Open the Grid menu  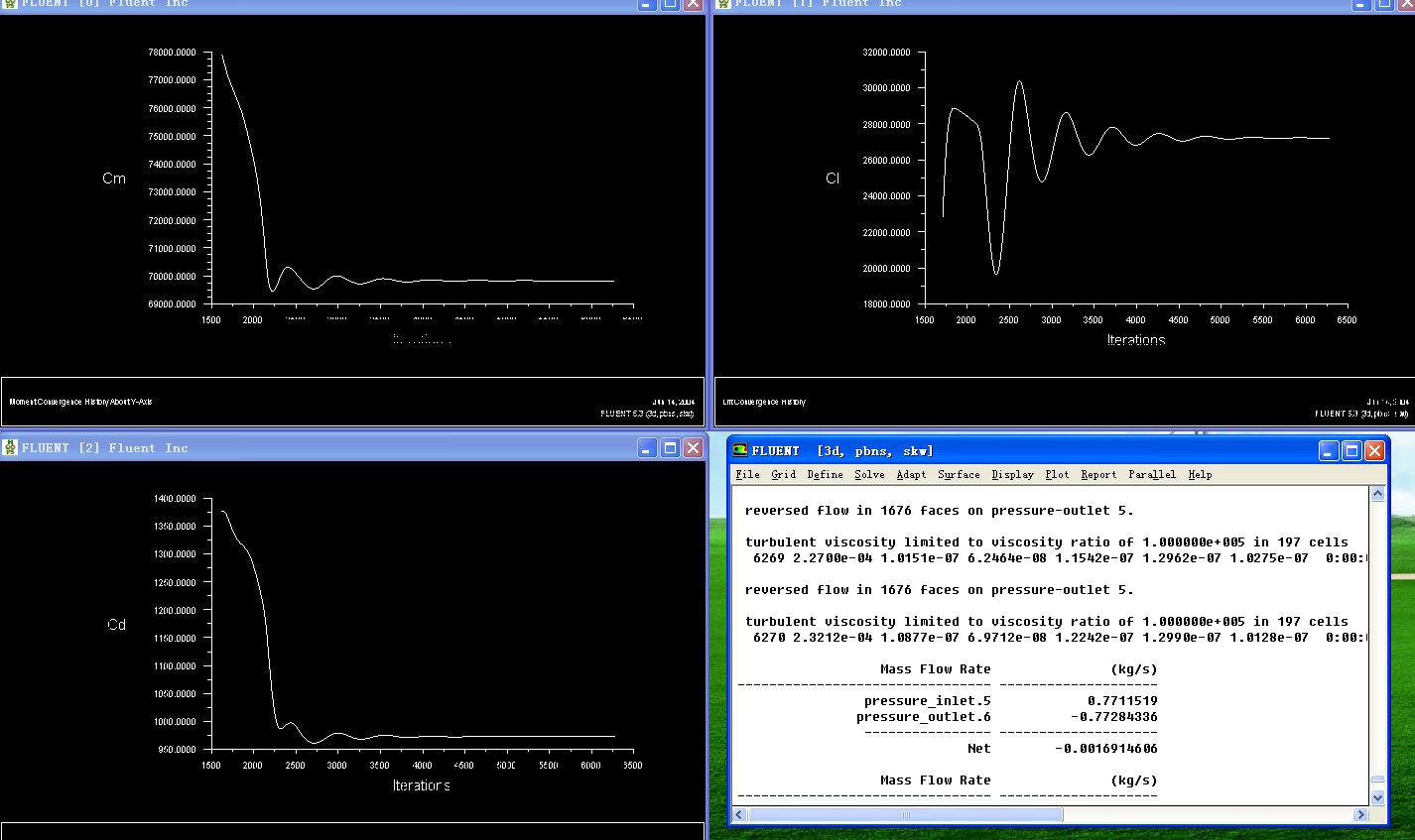[783, 475]
